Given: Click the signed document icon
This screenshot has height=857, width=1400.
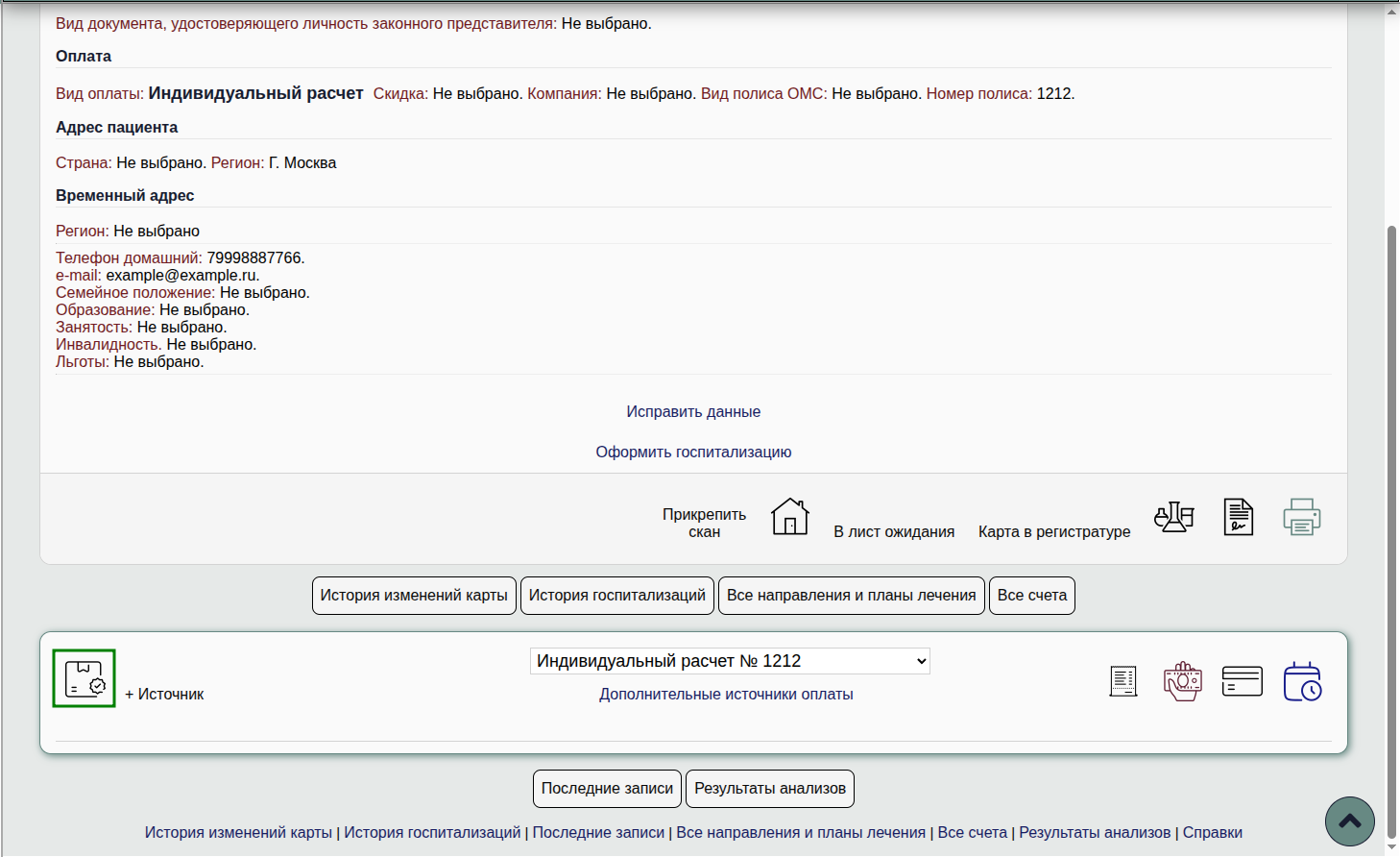Looking at the screenshot, I should click(1238, 517).
